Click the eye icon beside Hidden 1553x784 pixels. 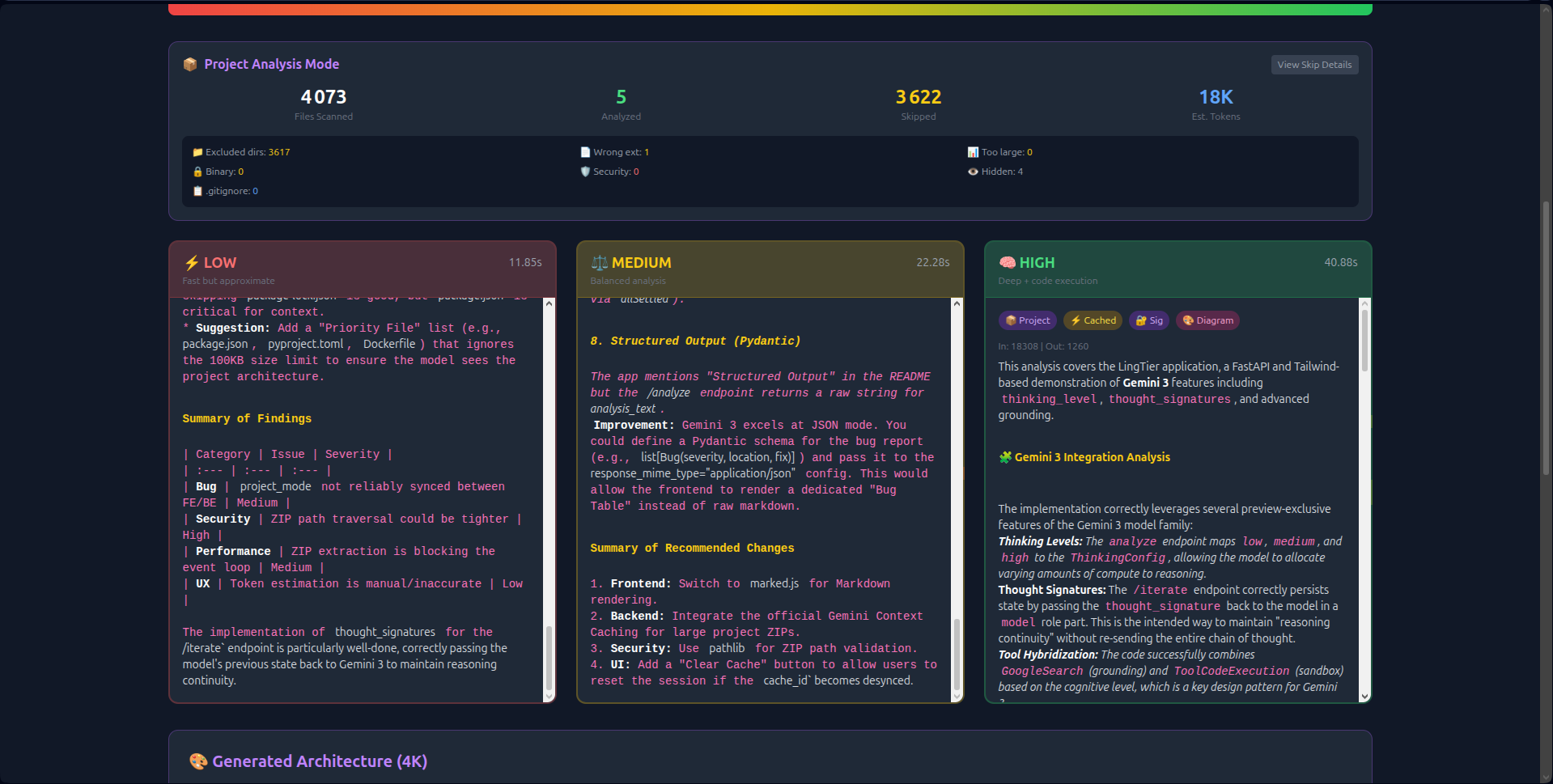pyautogui.click(x=973, y=172)
